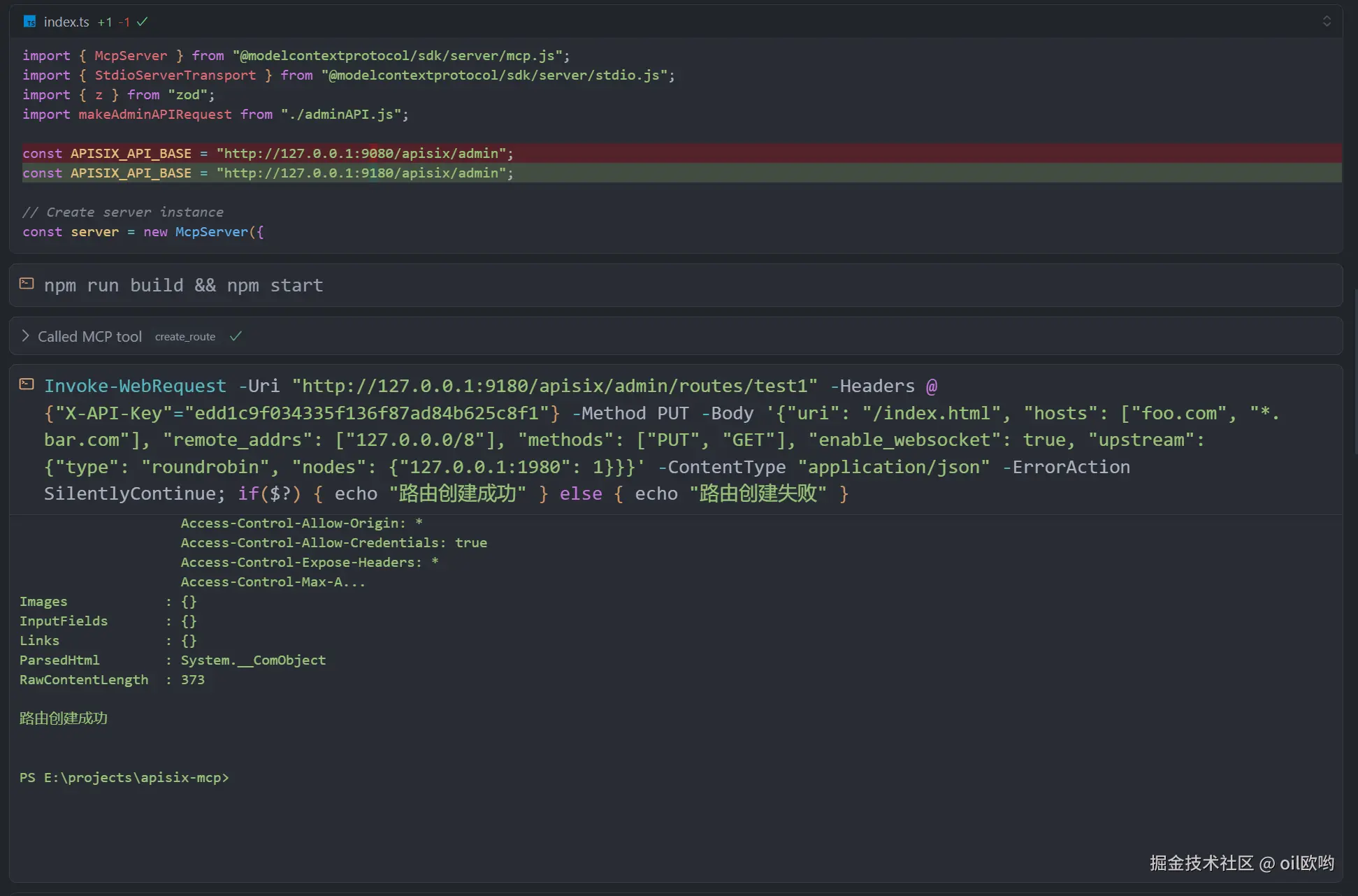1358x896 pixels.
Task: Select the npm run build && npm start command
Action: (x=183, y=285)
